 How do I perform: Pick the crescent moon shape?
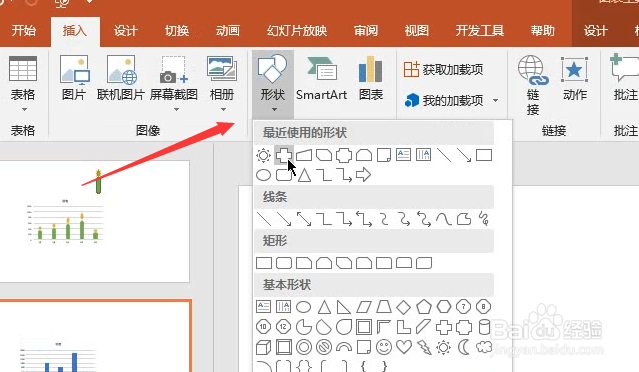click(464, 347)
